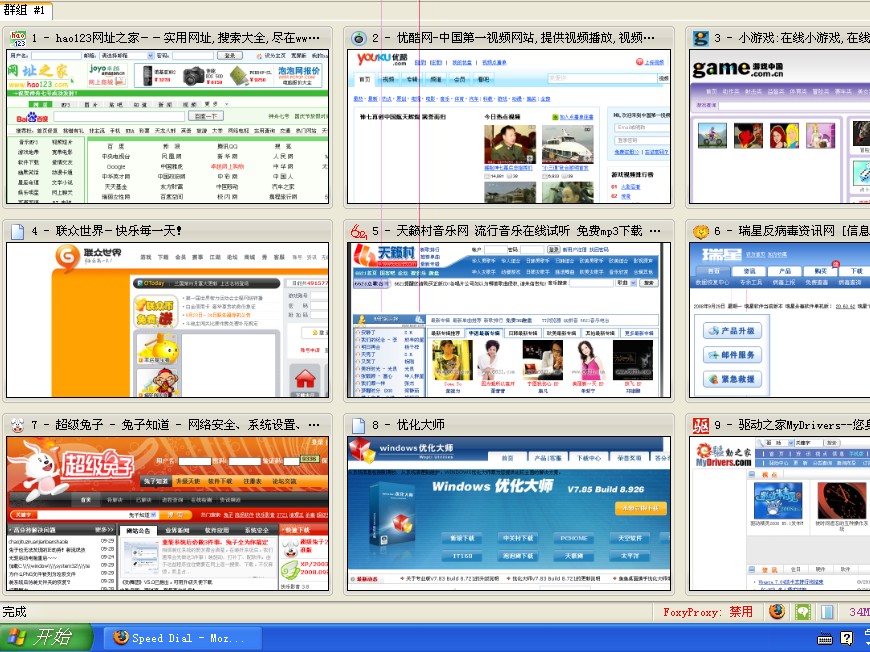870x652 pixels.
Task: Open the Windows 开始 Start menu
Action: [46, 638]
